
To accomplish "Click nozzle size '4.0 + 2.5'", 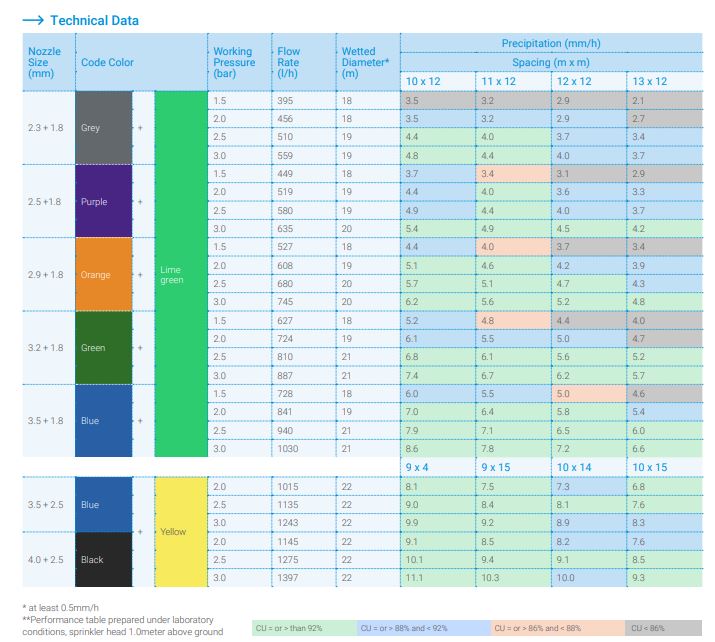I will (x=46, y=559).
